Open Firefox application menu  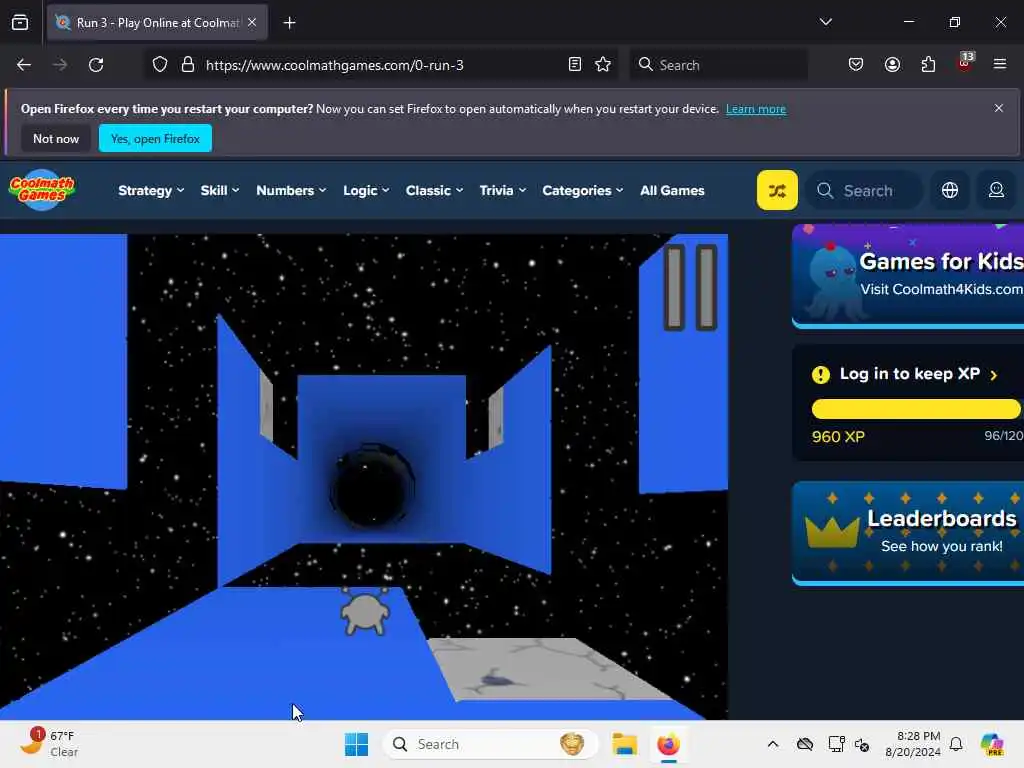coord(1000,65)
